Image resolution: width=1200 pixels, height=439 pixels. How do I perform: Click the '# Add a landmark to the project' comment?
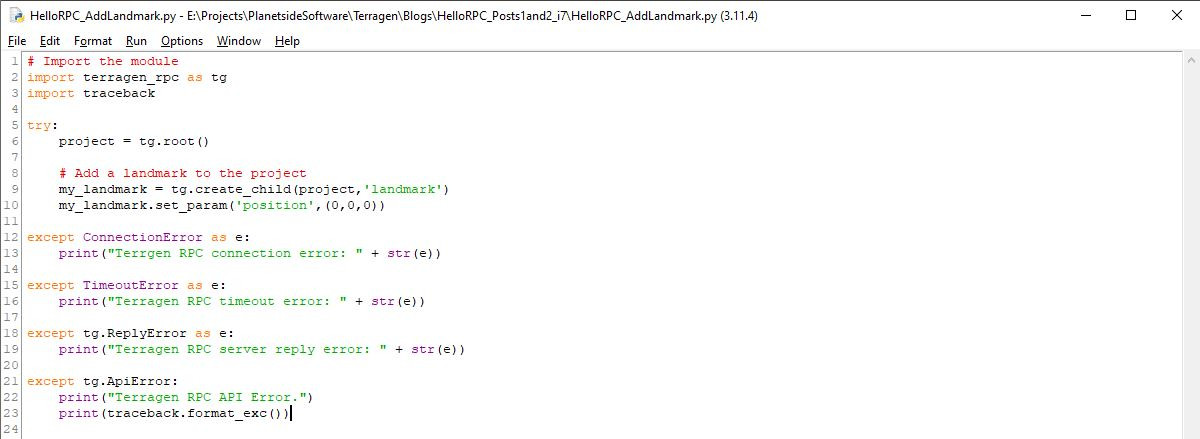coord(183,173)
